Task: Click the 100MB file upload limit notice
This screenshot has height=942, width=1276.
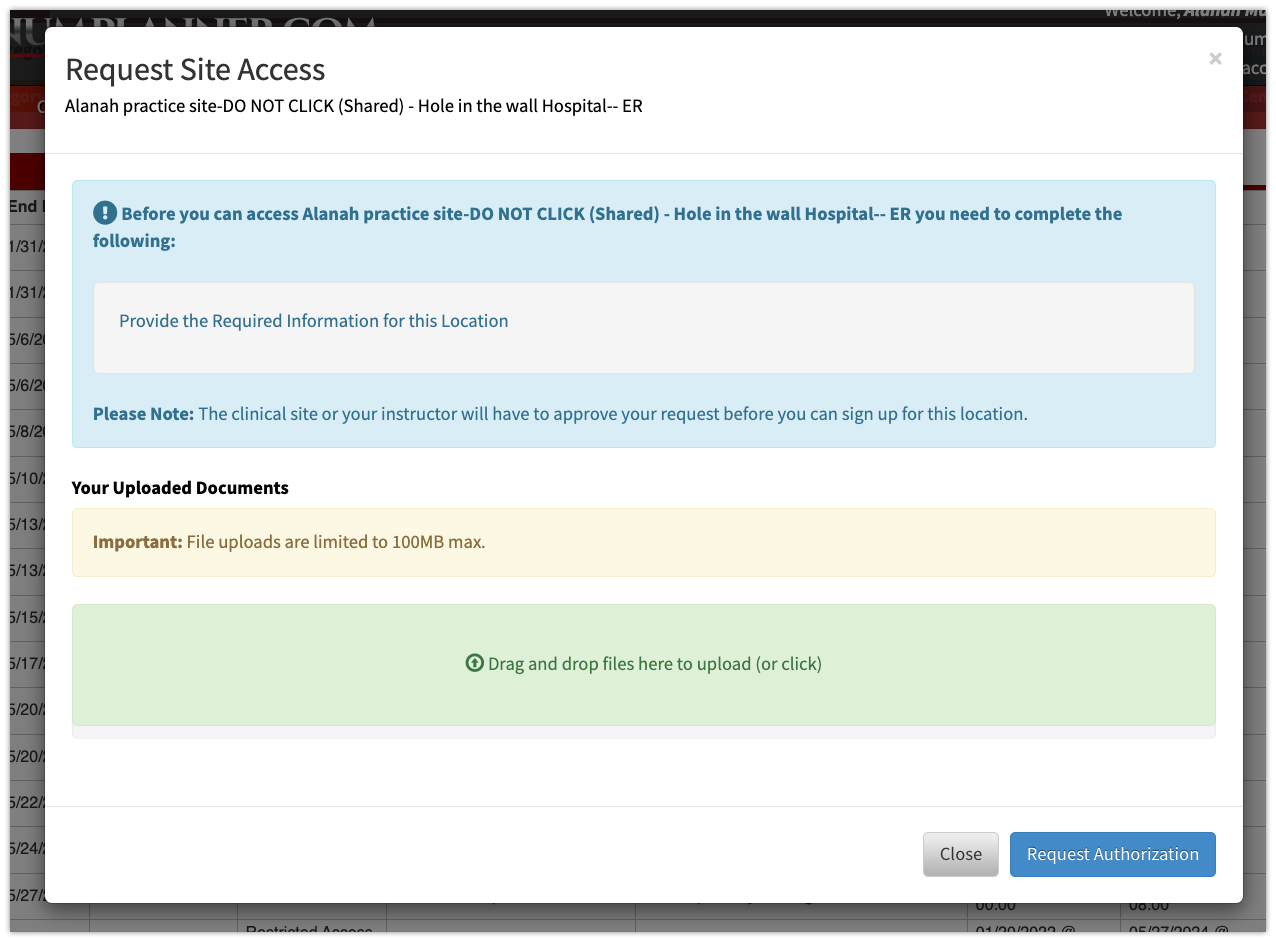Action: pos(644,543)
